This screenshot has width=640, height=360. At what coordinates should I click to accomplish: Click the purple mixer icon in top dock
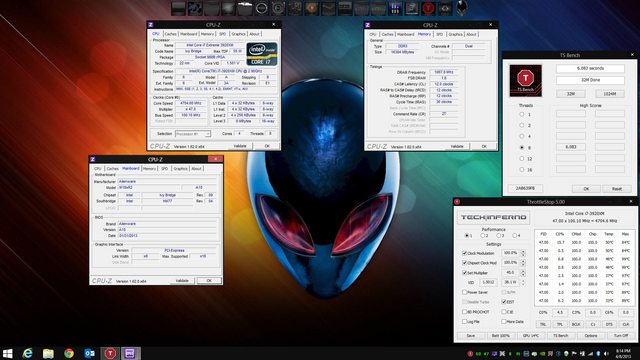coord(395,9)
